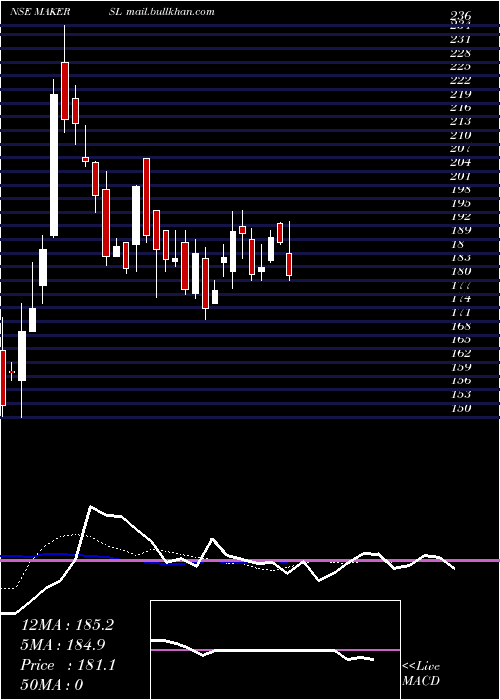Click the 192 price axis label
The width and height of the screenshot is (500, 700).
[461, 217]
